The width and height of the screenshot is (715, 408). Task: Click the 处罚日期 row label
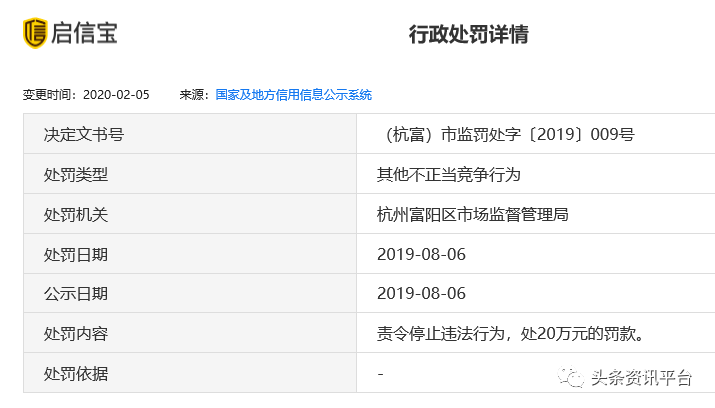pyautogui.click(x=75, y=254)
